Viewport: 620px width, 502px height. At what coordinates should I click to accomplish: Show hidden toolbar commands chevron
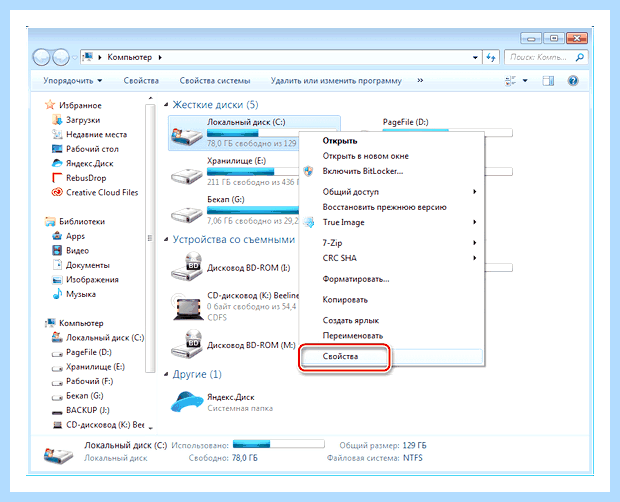point(420,80)
